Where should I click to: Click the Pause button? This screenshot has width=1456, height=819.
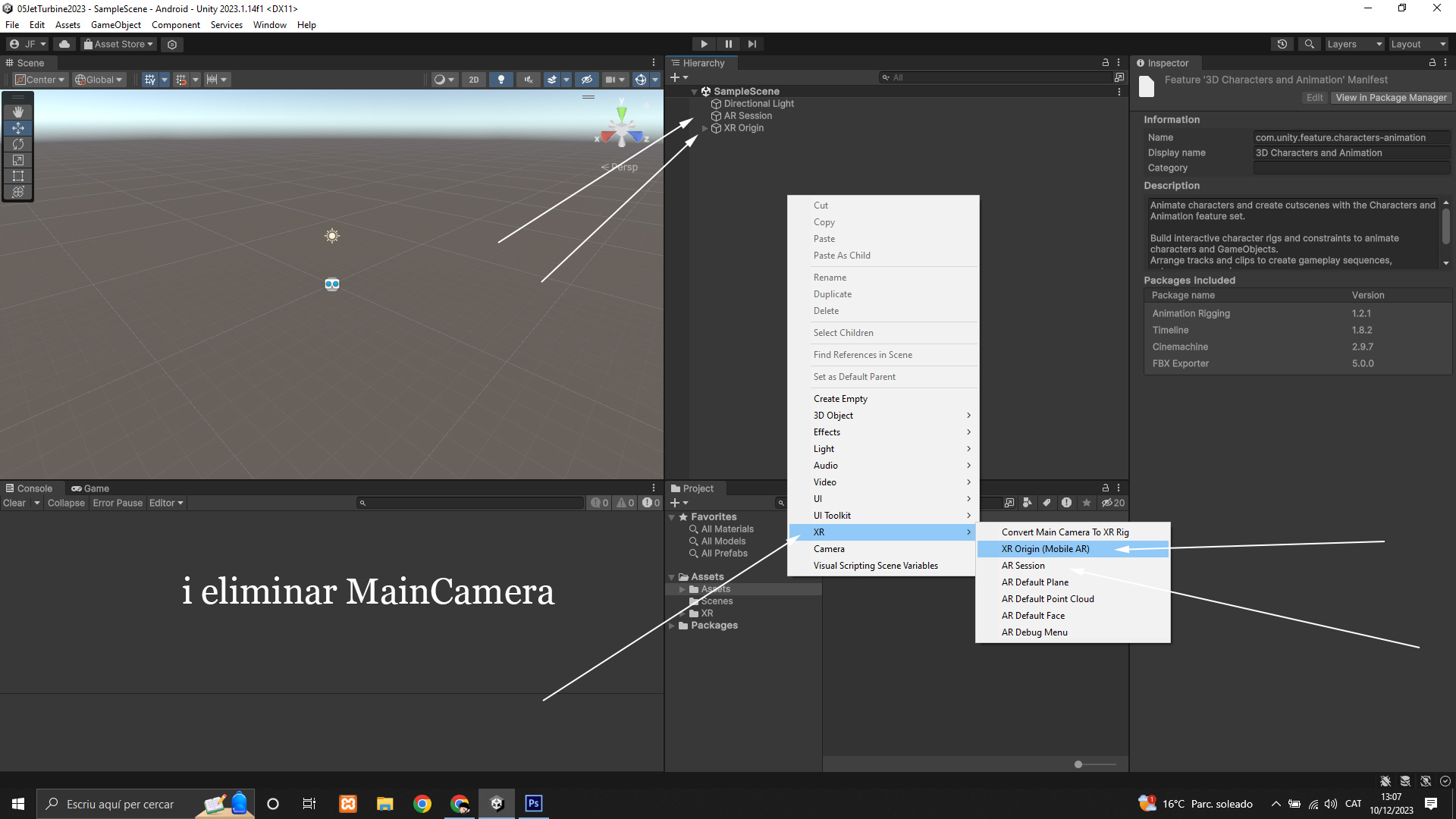(x=728, y=44)
